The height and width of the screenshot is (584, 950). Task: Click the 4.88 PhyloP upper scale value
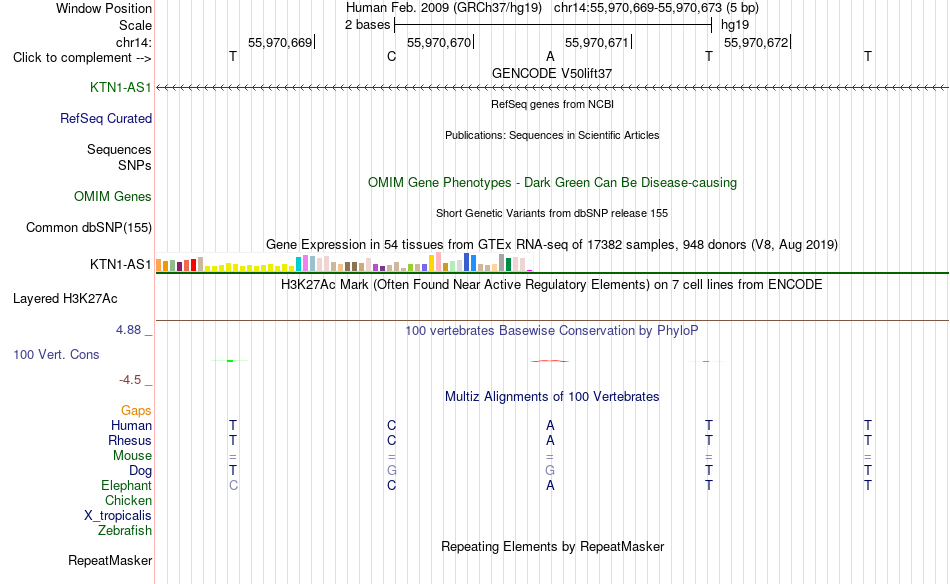tap(128, 330)
